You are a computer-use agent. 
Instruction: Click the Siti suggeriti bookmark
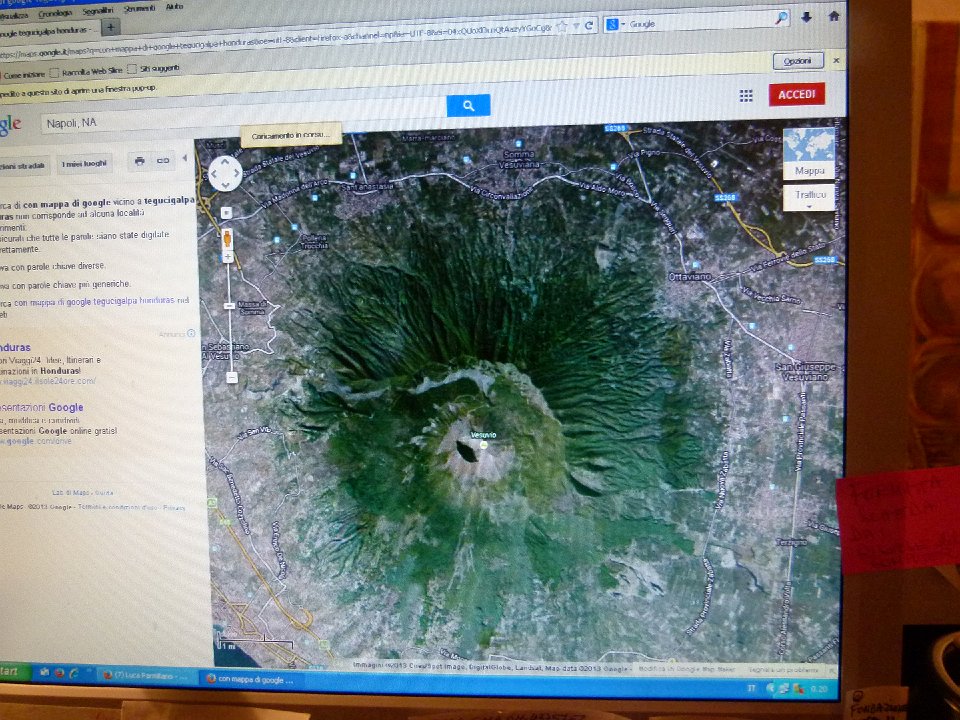(x=154, y=68)
